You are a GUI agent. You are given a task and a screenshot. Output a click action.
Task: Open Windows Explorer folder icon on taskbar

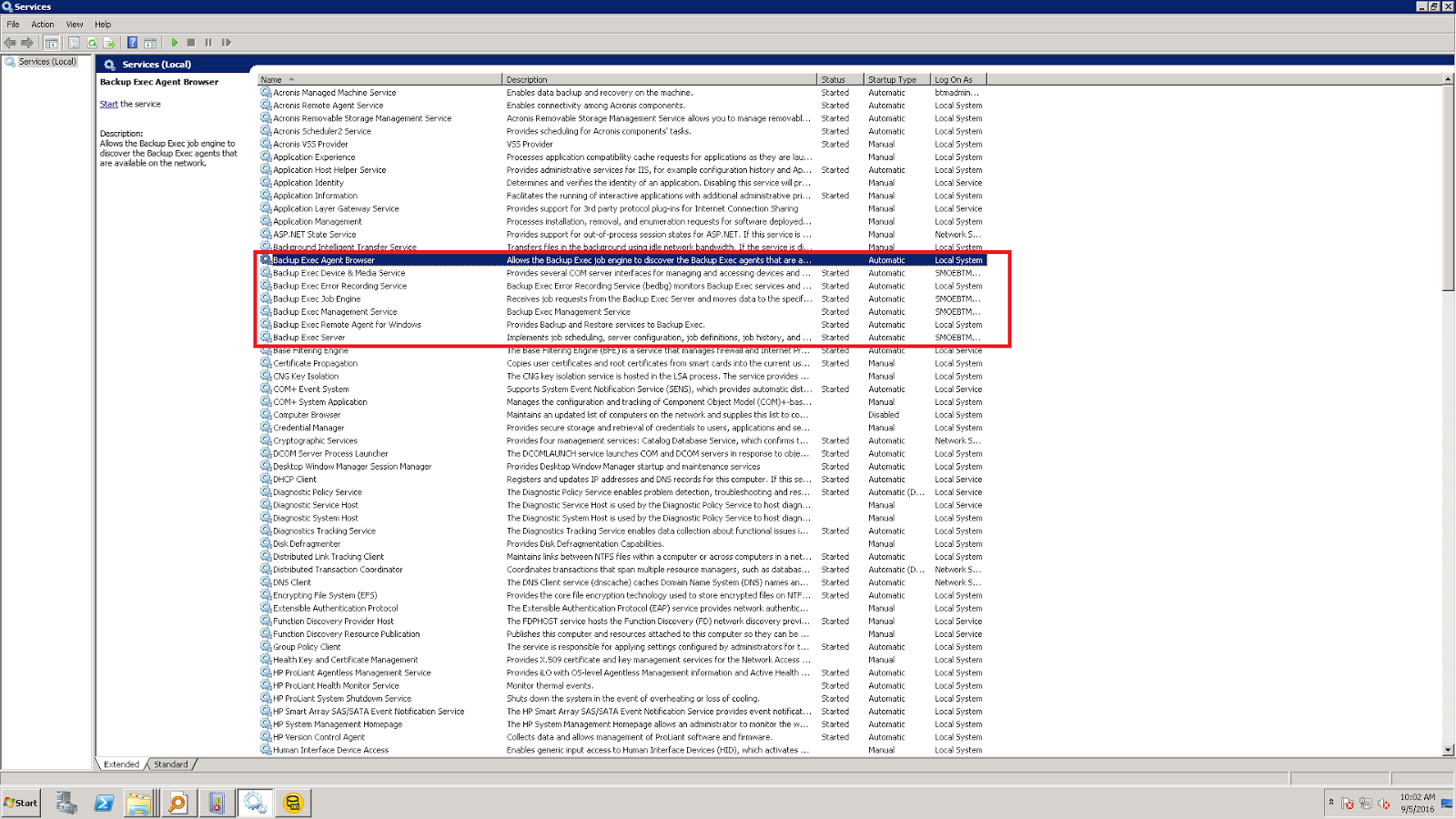[x=139, y=803]
